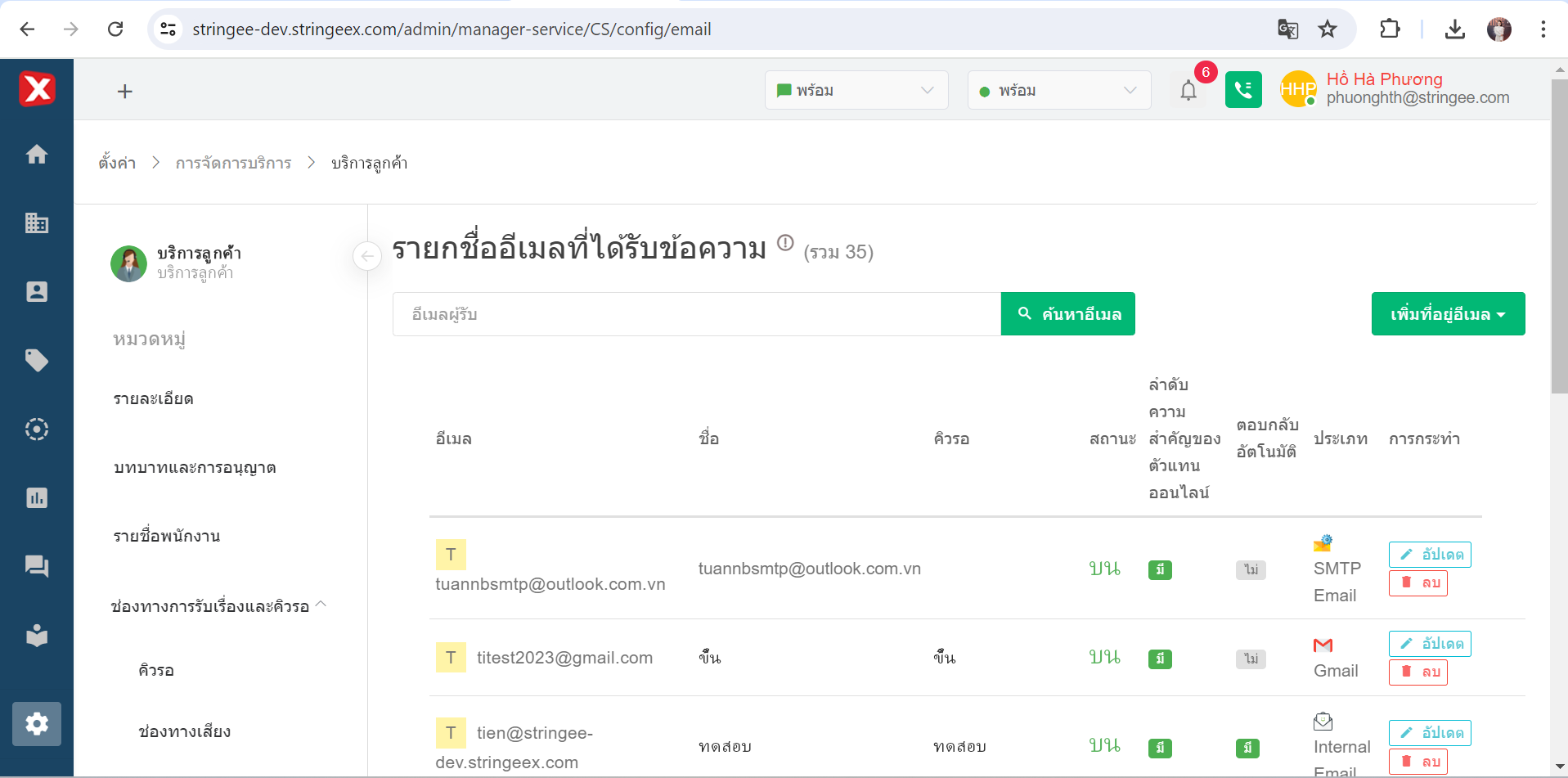Collapse the left panel with arrow button
Image resolution: width=1568 pixels, height=778 pixels.
(367, 256)
